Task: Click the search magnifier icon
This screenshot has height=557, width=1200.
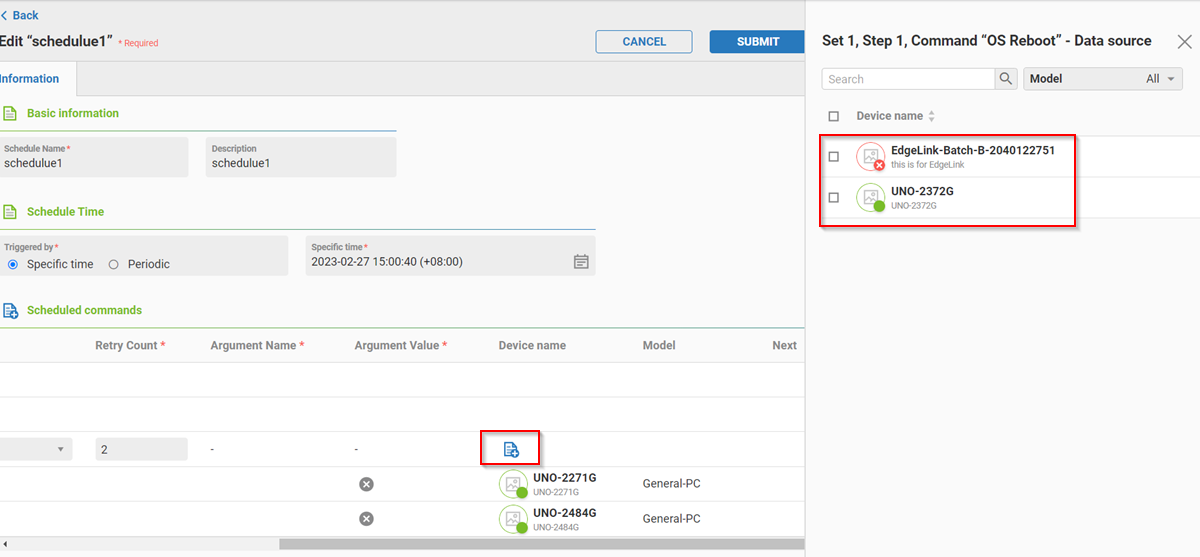Action: click(1006, 79)
